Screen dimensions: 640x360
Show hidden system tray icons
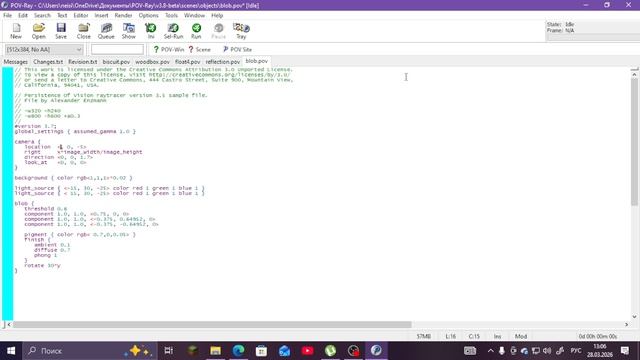[x=491, y=351]
